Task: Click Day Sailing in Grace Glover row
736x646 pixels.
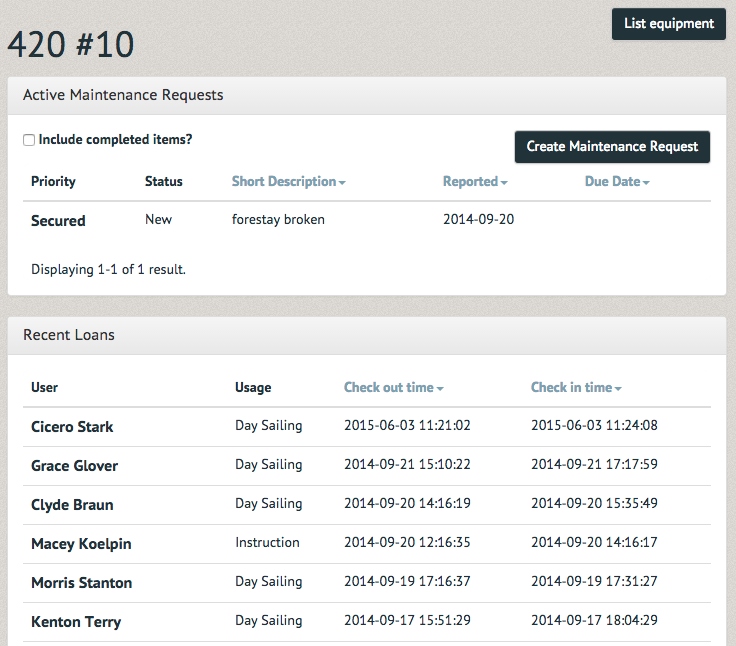Action: click(x=268, y=464)
